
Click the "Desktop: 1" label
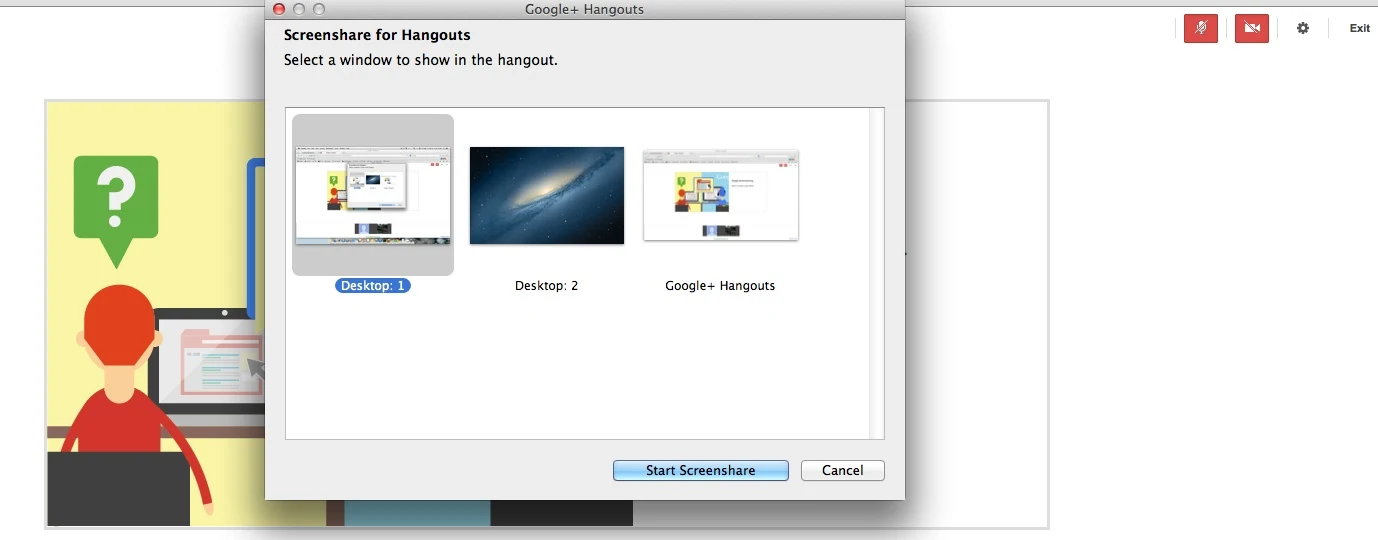373,285
